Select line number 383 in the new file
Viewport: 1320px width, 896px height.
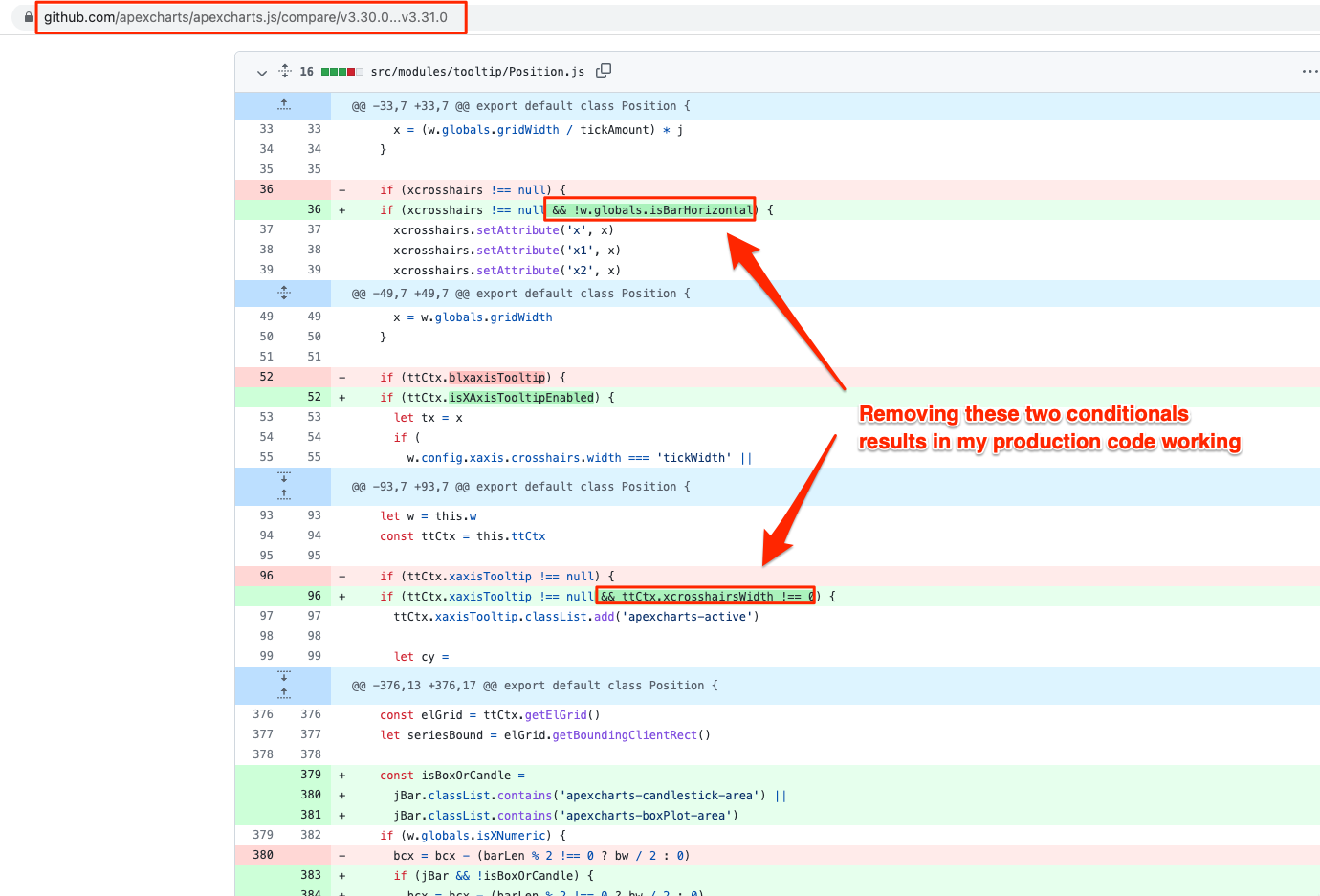click(x=311, y=875)
